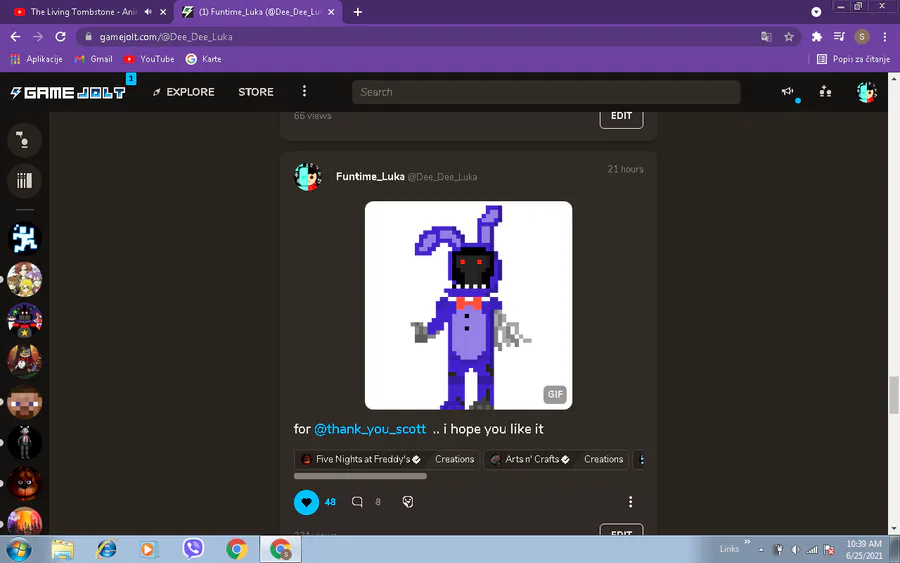Viewport: 900px width, 563px height.
Task: Switch to The Living Tombstone tab
Action: tap(83, 11)
